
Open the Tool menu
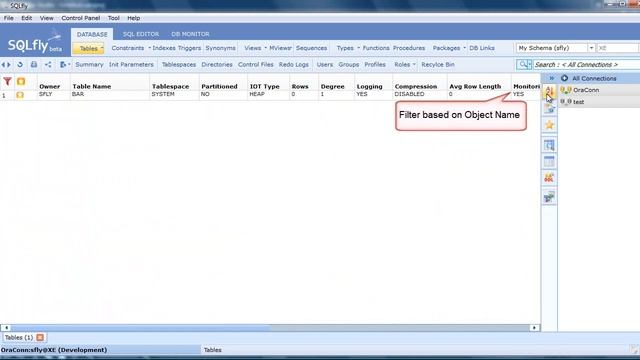[113, 18]
